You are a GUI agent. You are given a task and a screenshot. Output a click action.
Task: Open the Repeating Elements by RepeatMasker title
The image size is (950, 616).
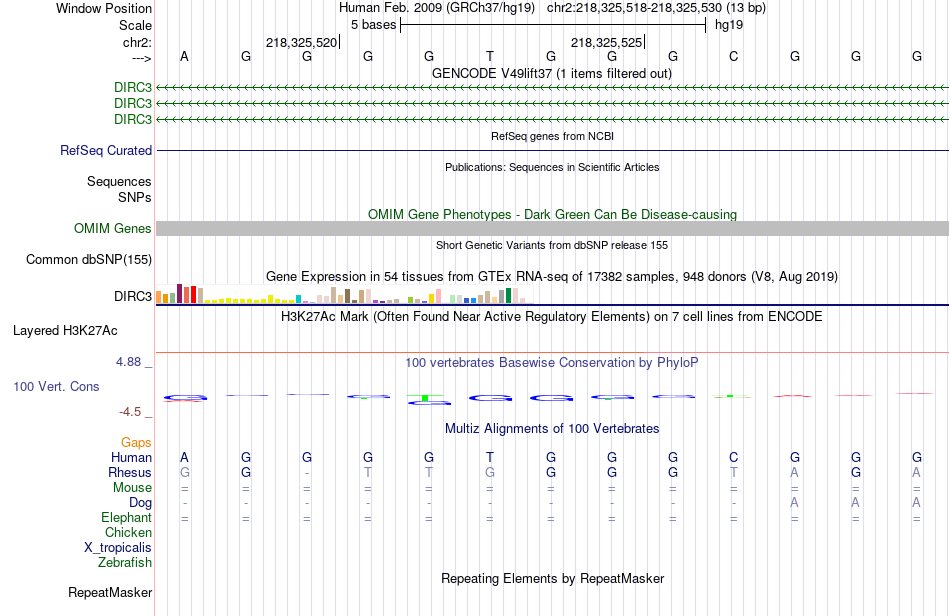[552, 578]
